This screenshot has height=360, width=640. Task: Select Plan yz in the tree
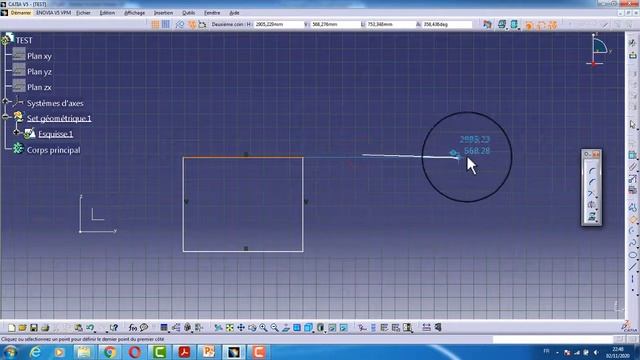[x=39, y=71]
